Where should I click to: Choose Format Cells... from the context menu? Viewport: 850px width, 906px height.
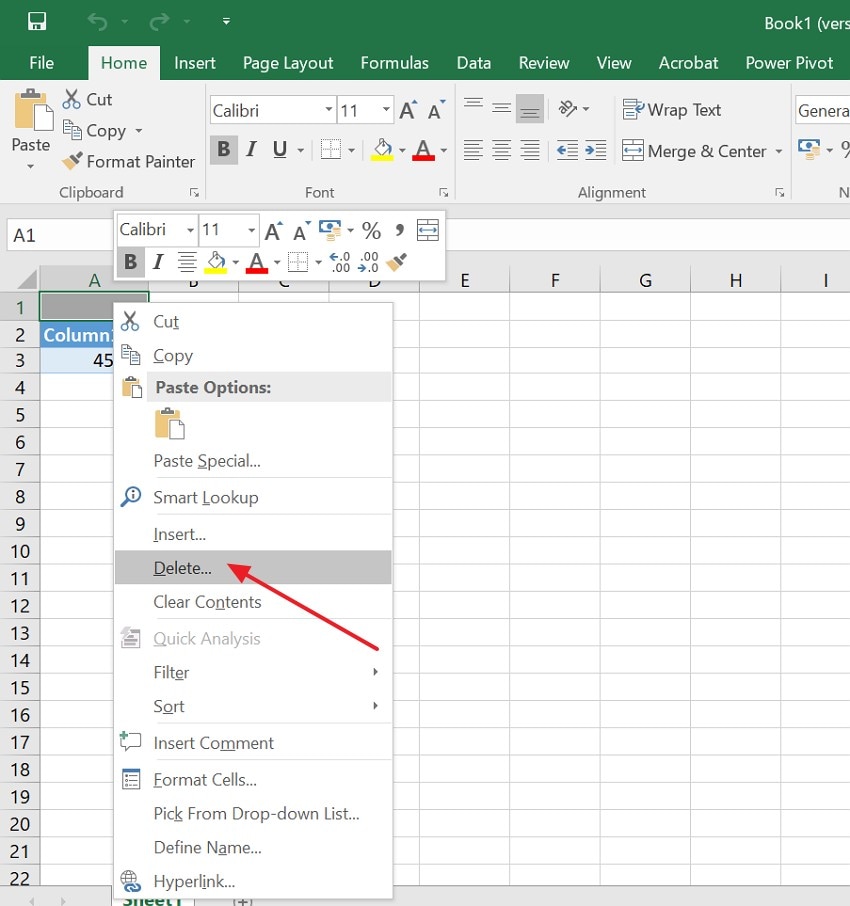(253, 780)
